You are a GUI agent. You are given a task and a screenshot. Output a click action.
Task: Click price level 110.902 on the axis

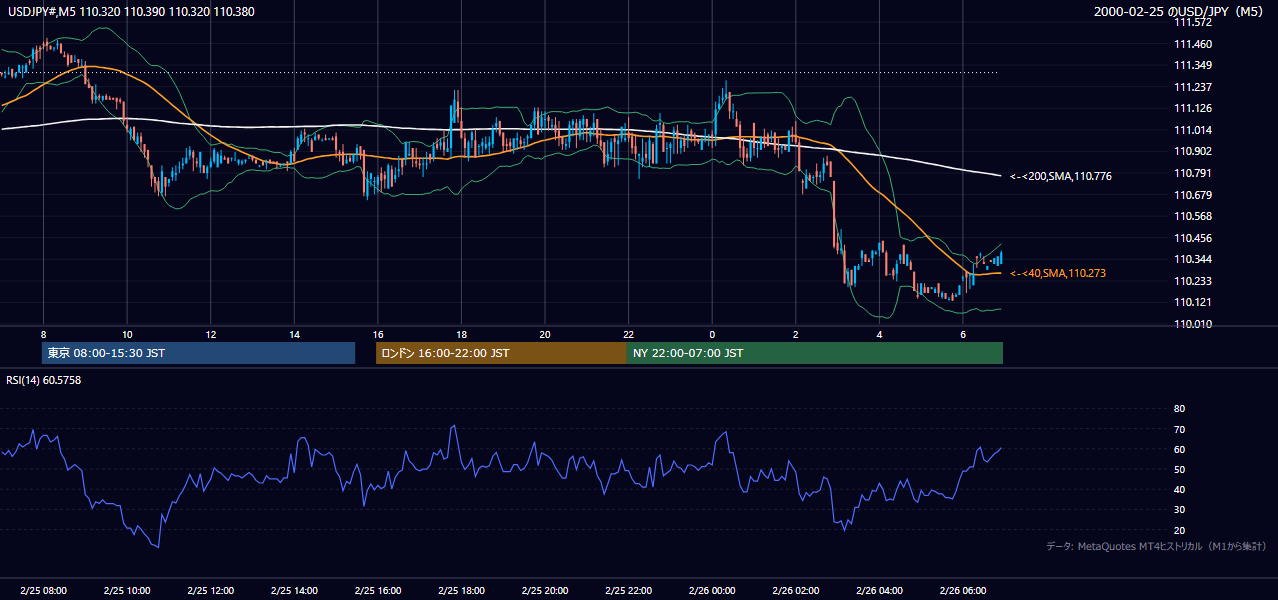[x=1192, y=151]
